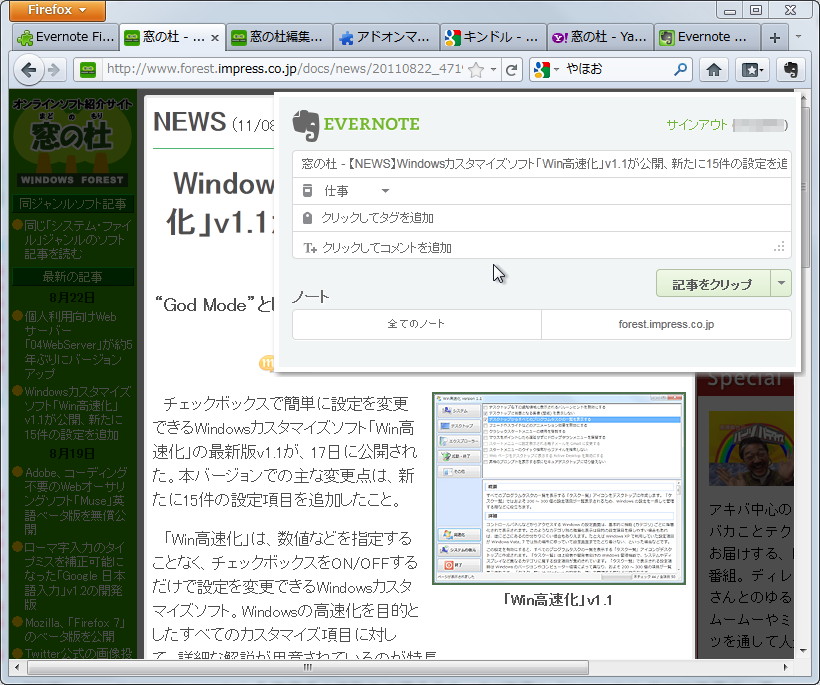This screenshot has height=685, width=820.
Task: Open a new tab with the plus icon
Action: 776,35
